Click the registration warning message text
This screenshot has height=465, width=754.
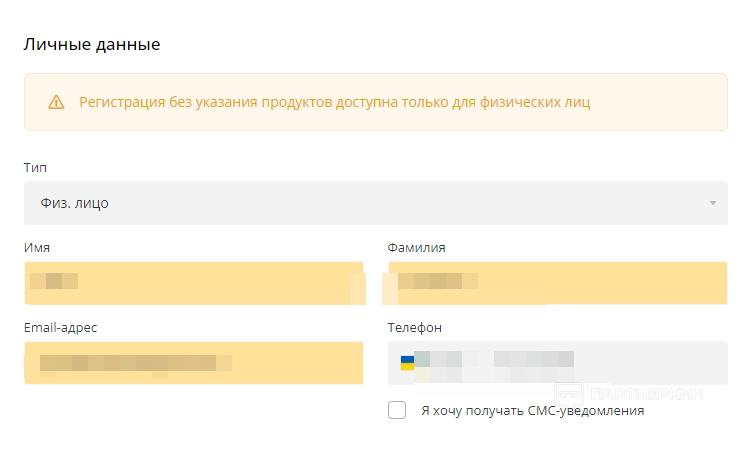[x=335, y=102]
